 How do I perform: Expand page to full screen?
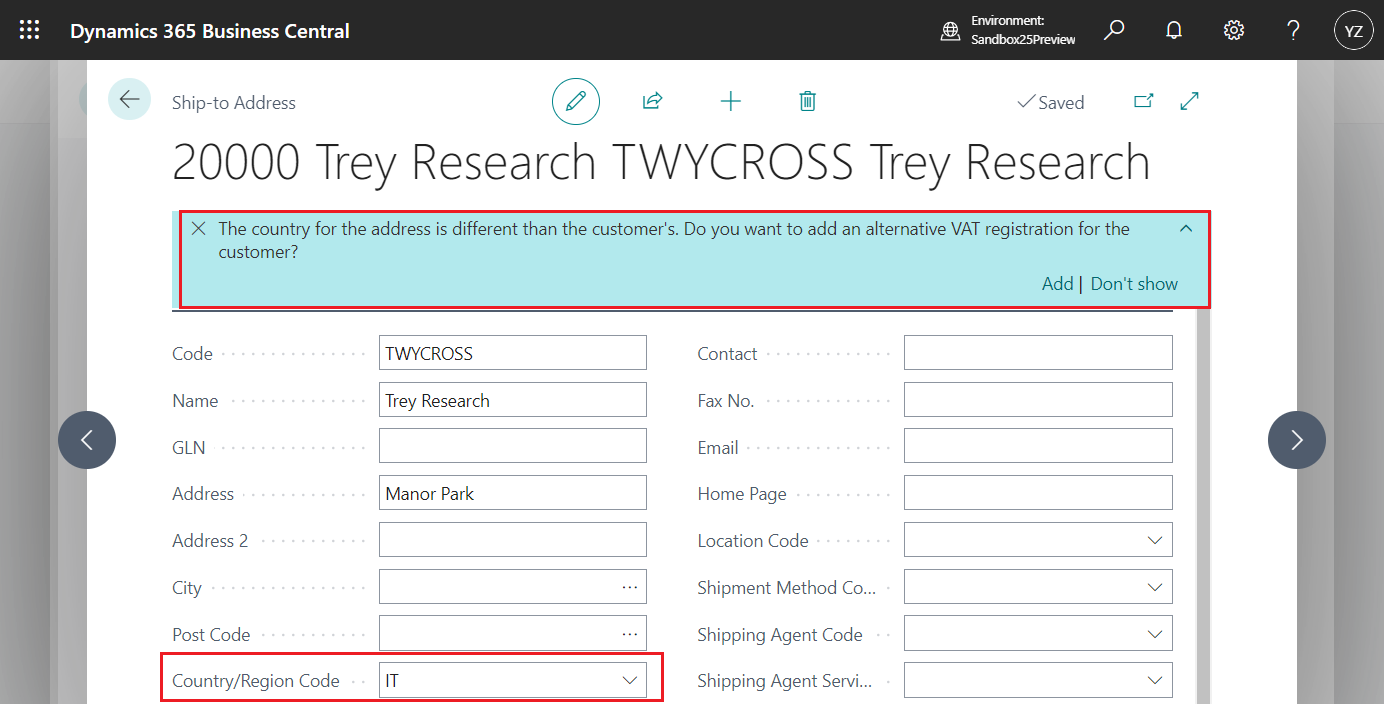1190,101
